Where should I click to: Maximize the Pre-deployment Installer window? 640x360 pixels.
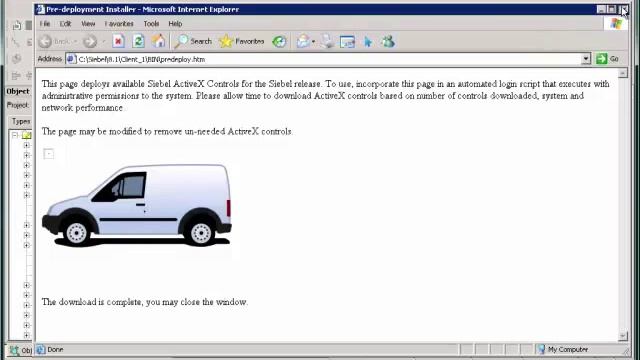pos(612,9)
